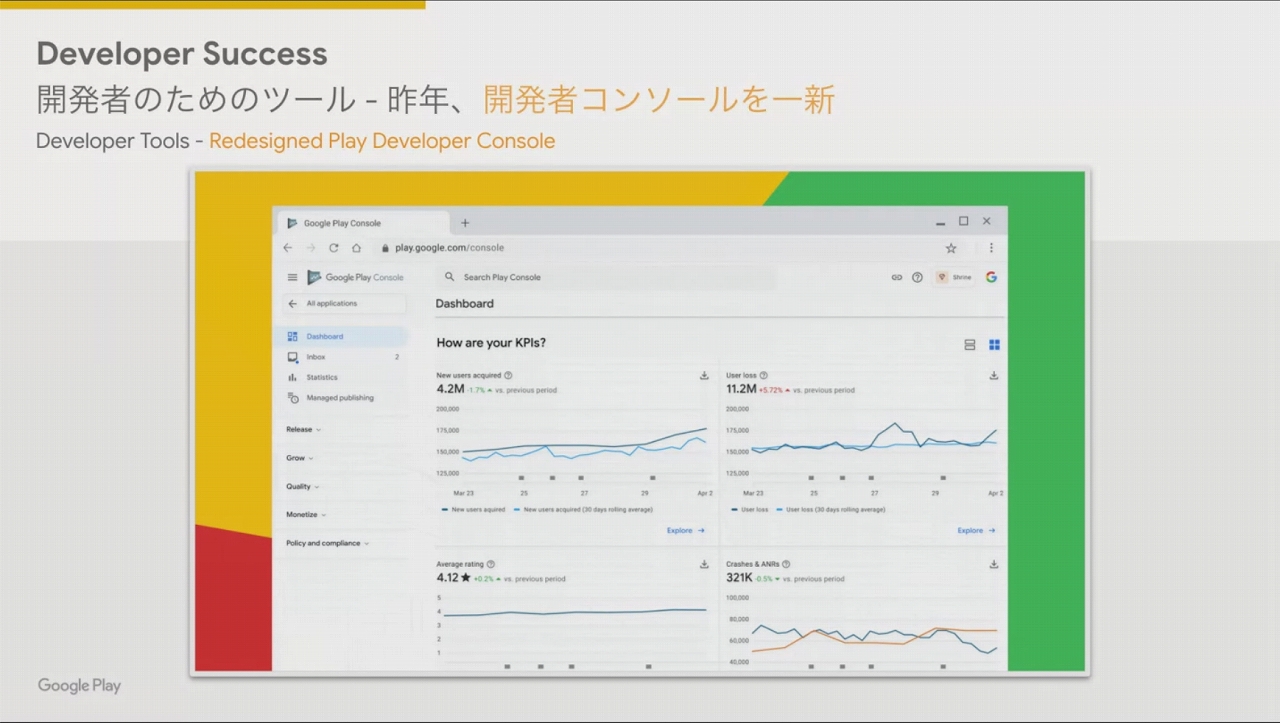
Task: Expand the Quality section
Action: (303, 487)
